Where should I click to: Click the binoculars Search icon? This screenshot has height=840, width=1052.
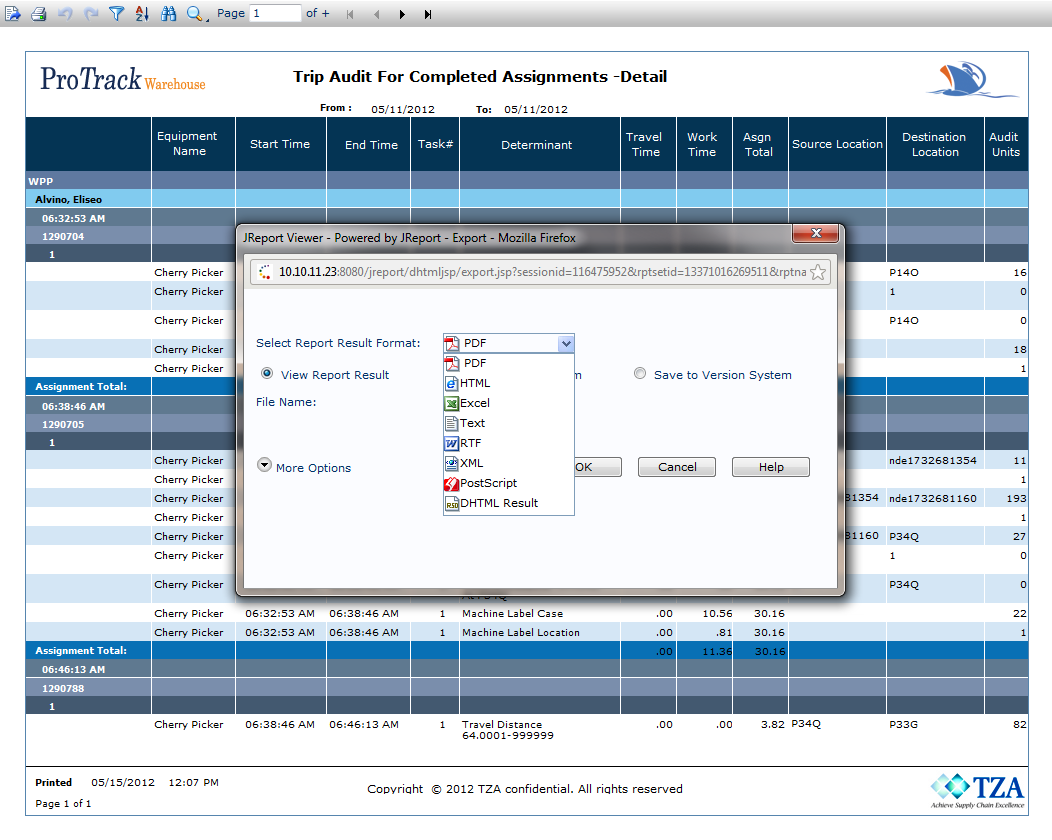(x=168, y=13)
